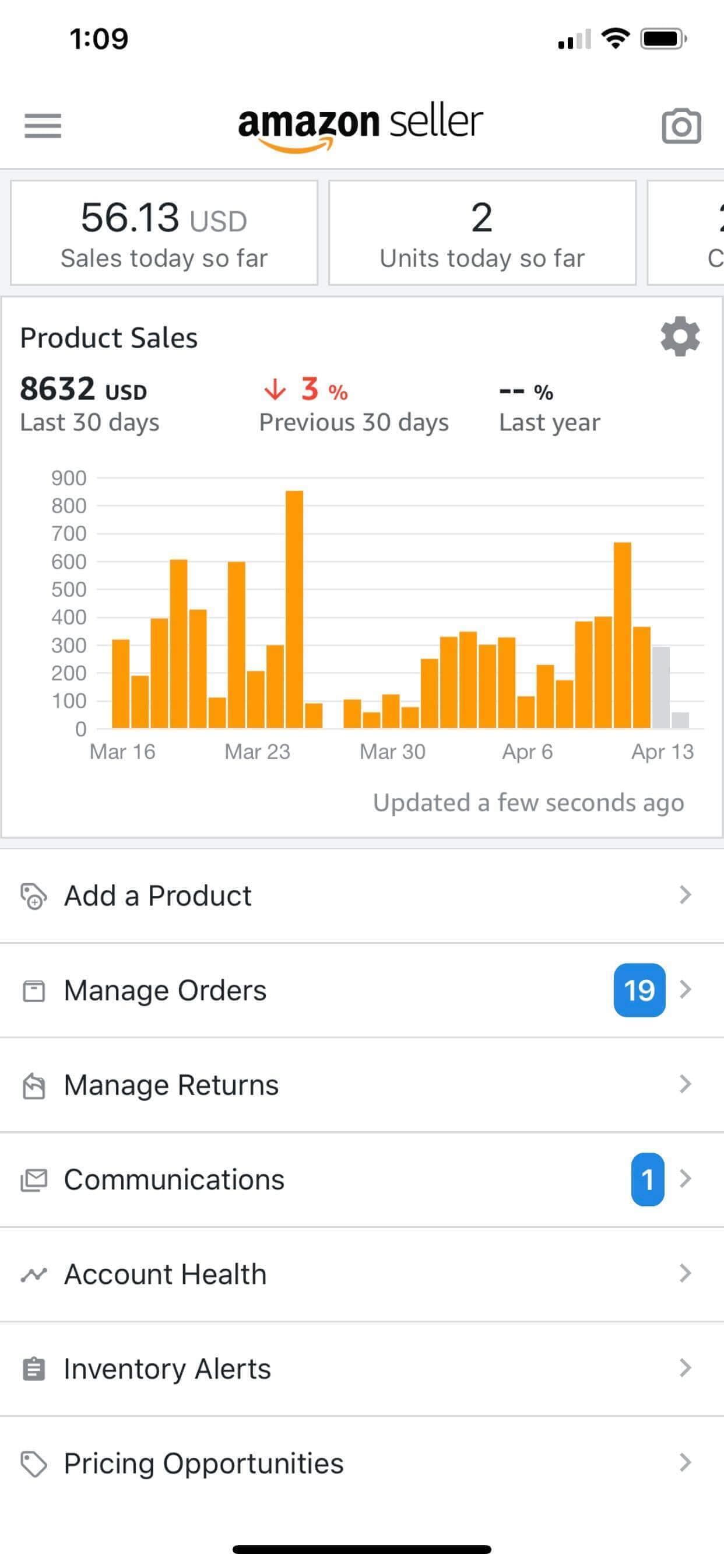
Task: Tap the Manage Returns box icon
Action: [33, 1086]
